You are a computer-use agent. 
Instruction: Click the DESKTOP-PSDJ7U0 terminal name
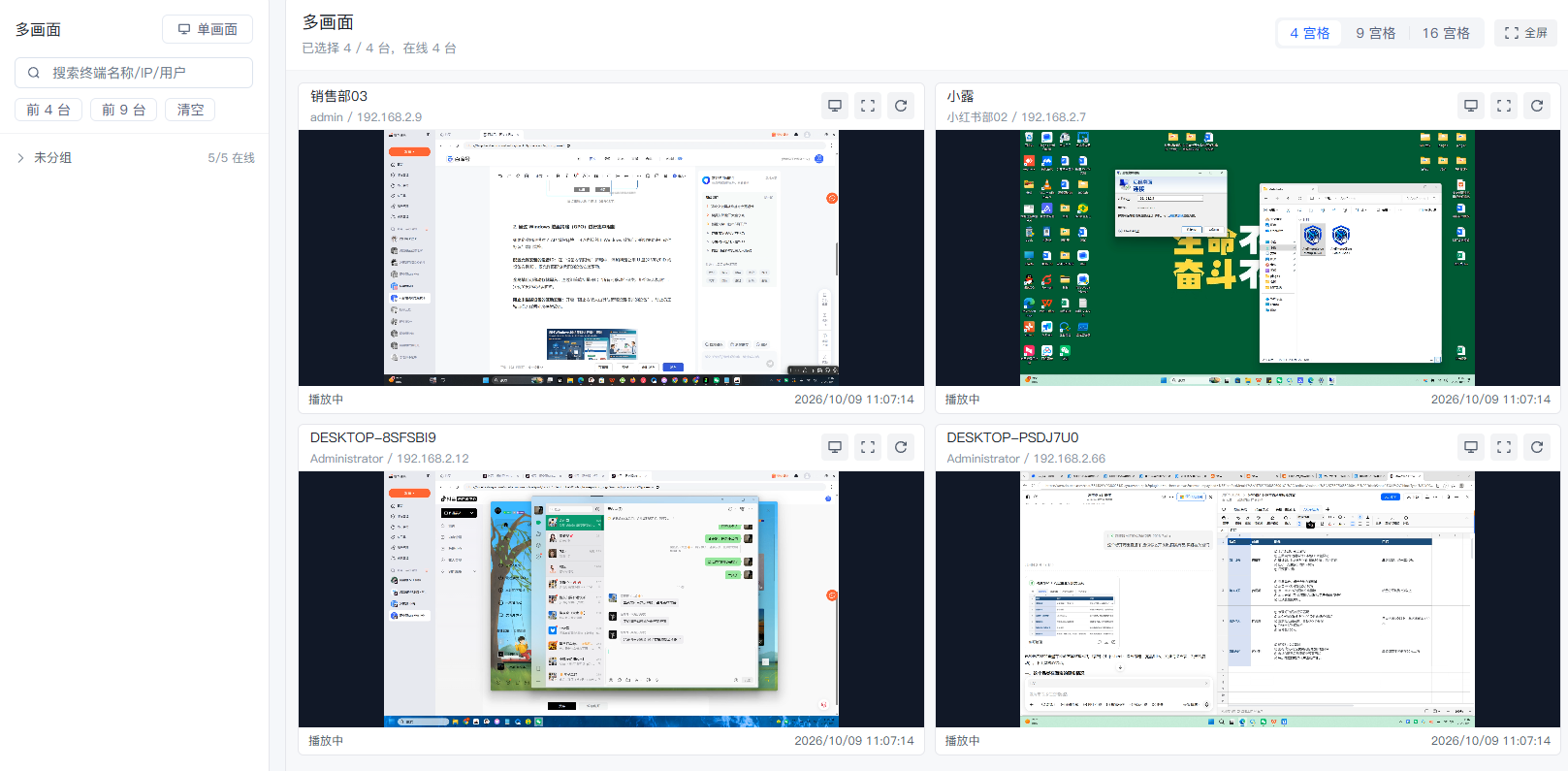[x=1012, y=437]
